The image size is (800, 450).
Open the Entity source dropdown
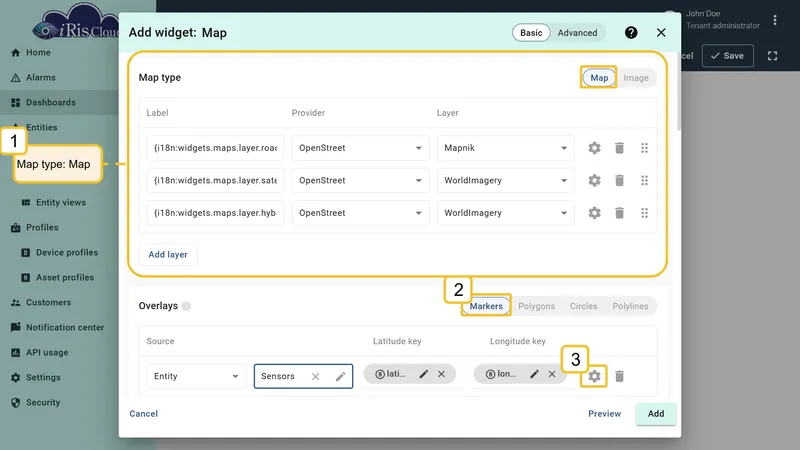pos(196,377)
